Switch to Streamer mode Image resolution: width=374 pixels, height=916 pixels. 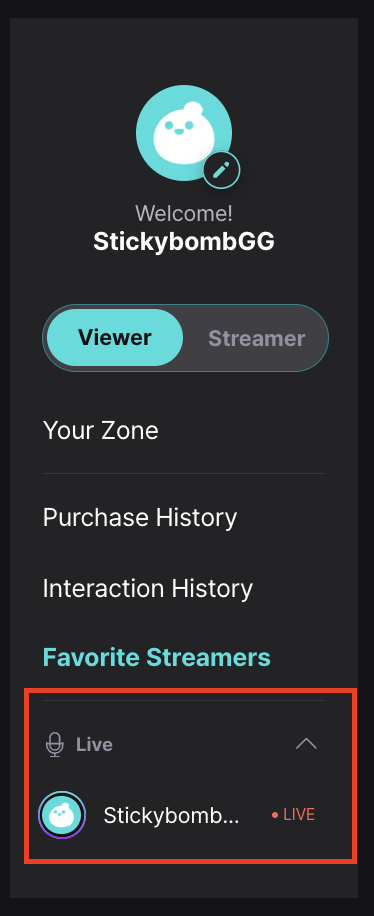257,338
